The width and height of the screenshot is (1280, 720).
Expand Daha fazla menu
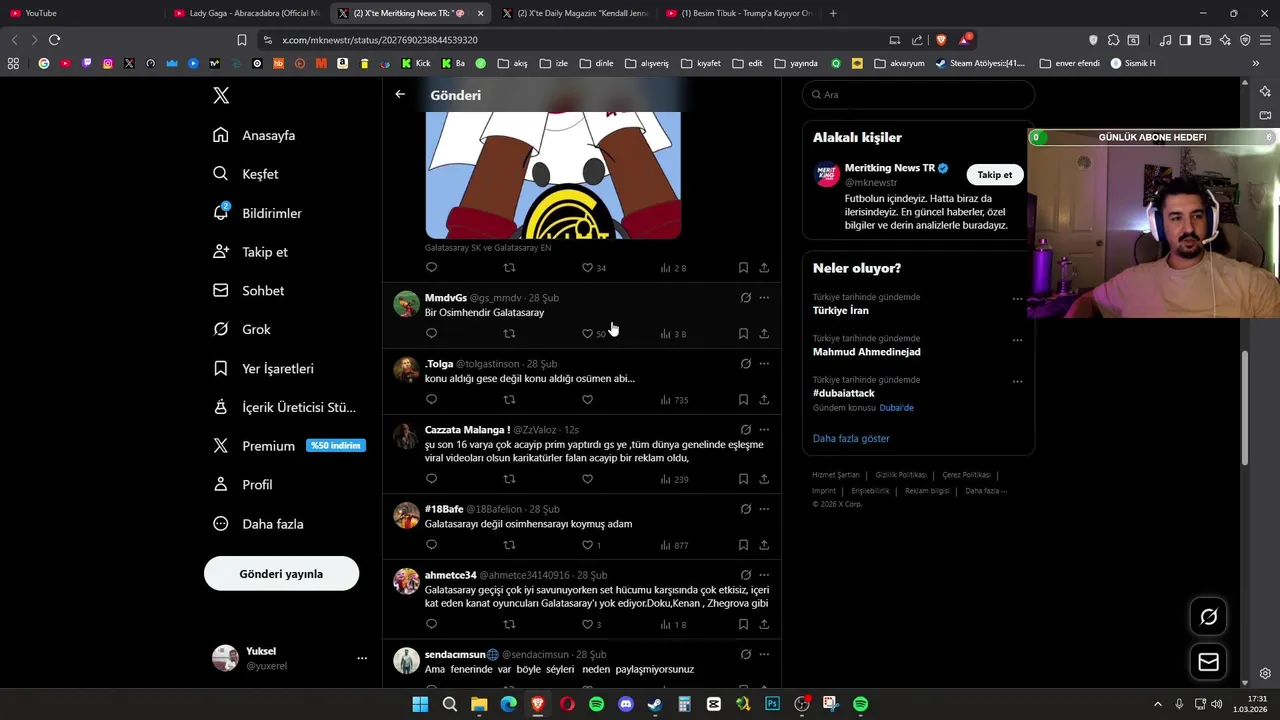[258, 524]
